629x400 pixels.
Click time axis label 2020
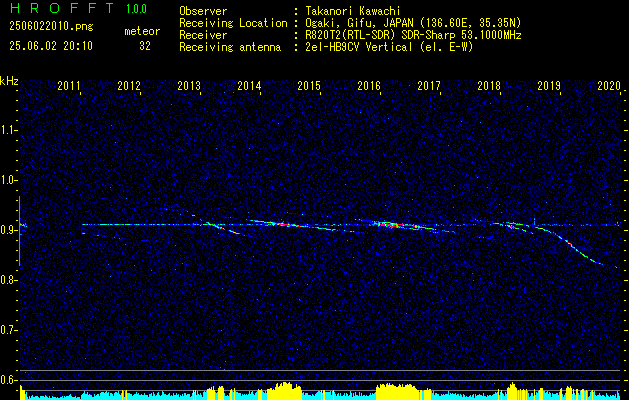pyautogui.click(x=609, y=85)
